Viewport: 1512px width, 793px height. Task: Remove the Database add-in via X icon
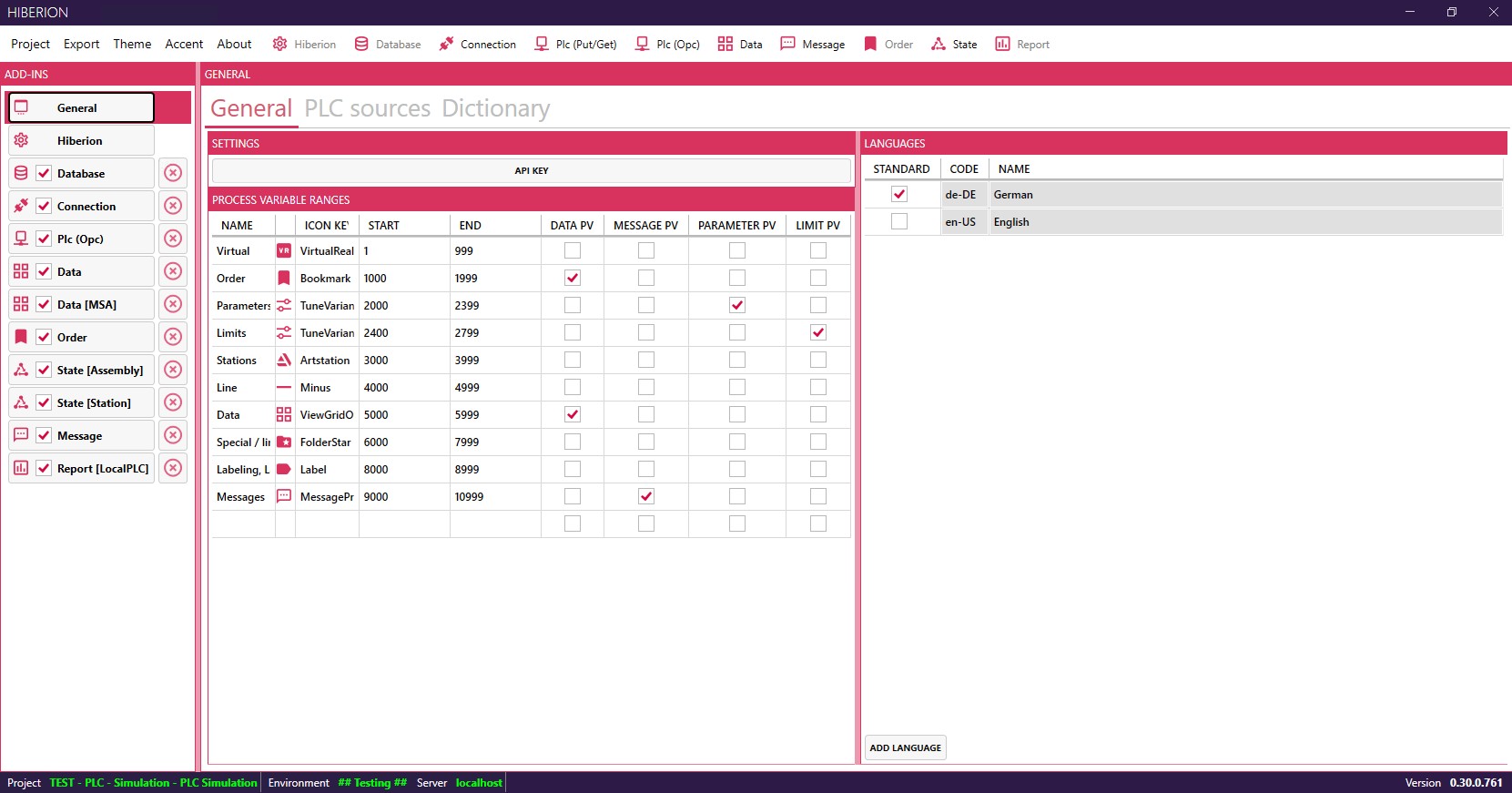[x=173, y=173]
